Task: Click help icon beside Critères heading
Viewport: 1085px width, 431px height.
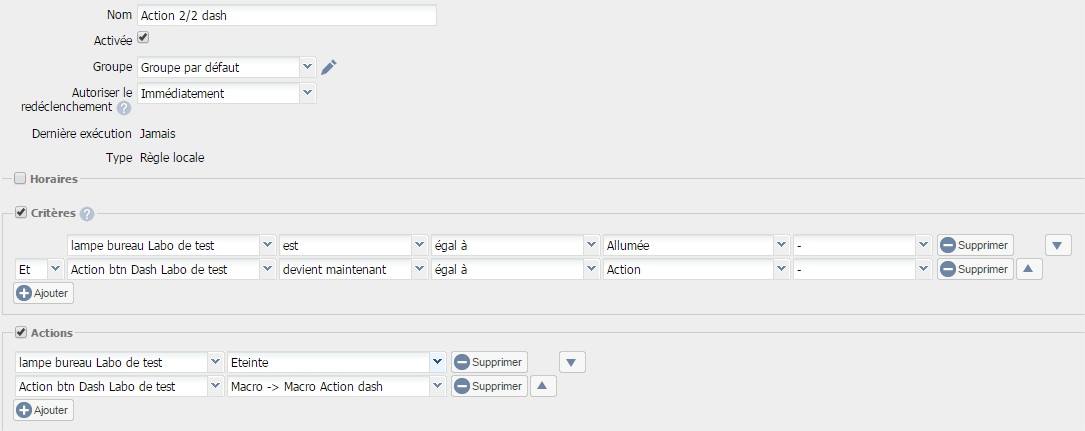Action: [87, 213]
